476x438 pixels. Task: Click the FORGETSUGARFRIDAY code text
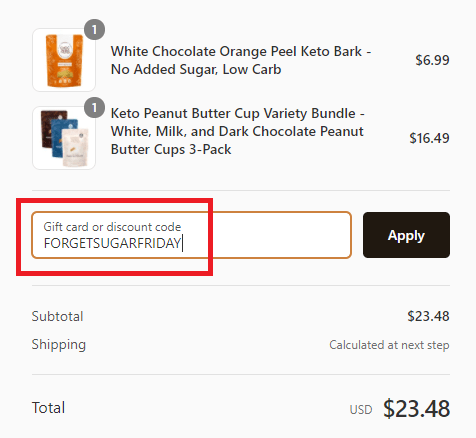112,243
